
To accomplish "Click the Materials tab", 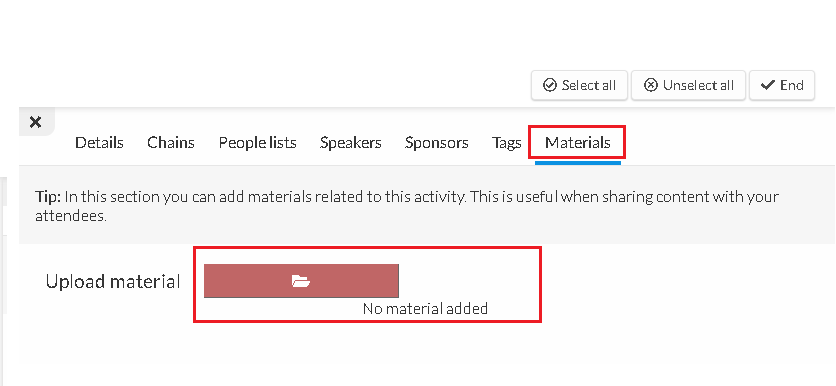I will pyautogui.click(x=577, y=142).
